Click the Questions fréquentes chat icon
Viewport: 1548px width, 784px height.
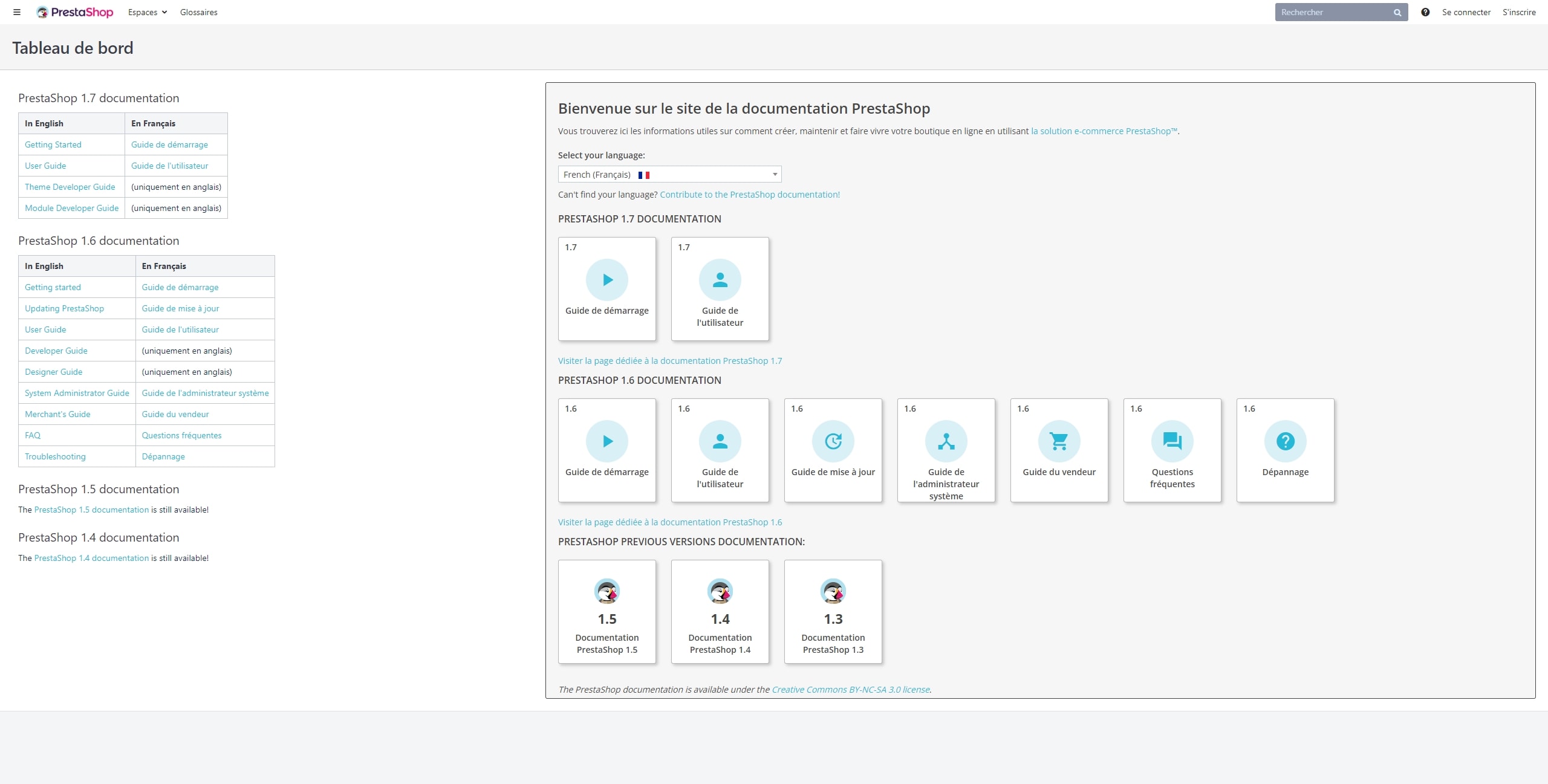(x=1172, y=441)
